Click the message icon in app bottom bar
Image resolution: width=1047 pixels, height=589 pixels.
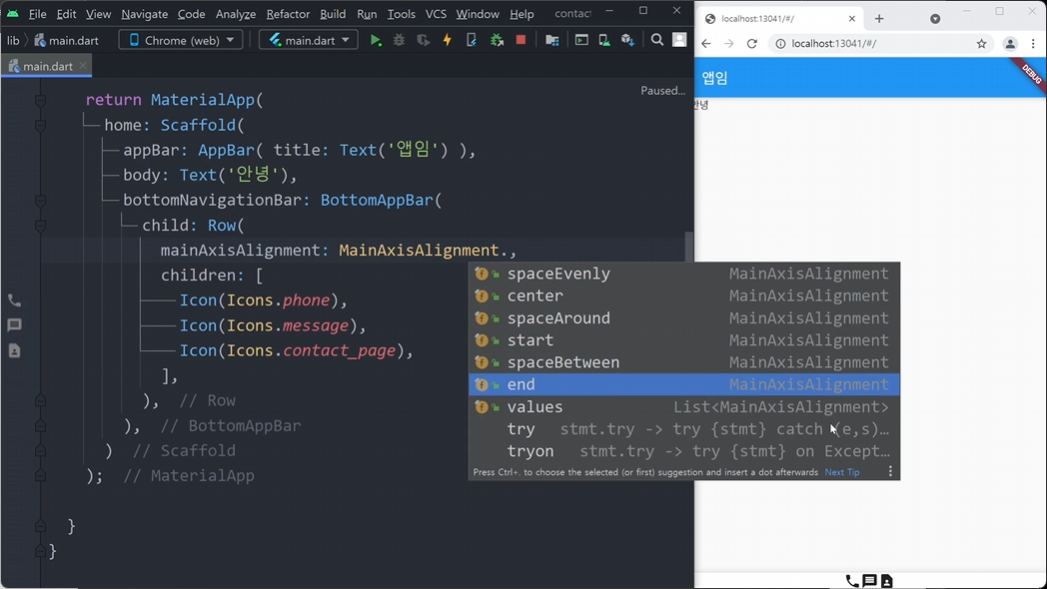pyautogui.click(x=869, y=581)
